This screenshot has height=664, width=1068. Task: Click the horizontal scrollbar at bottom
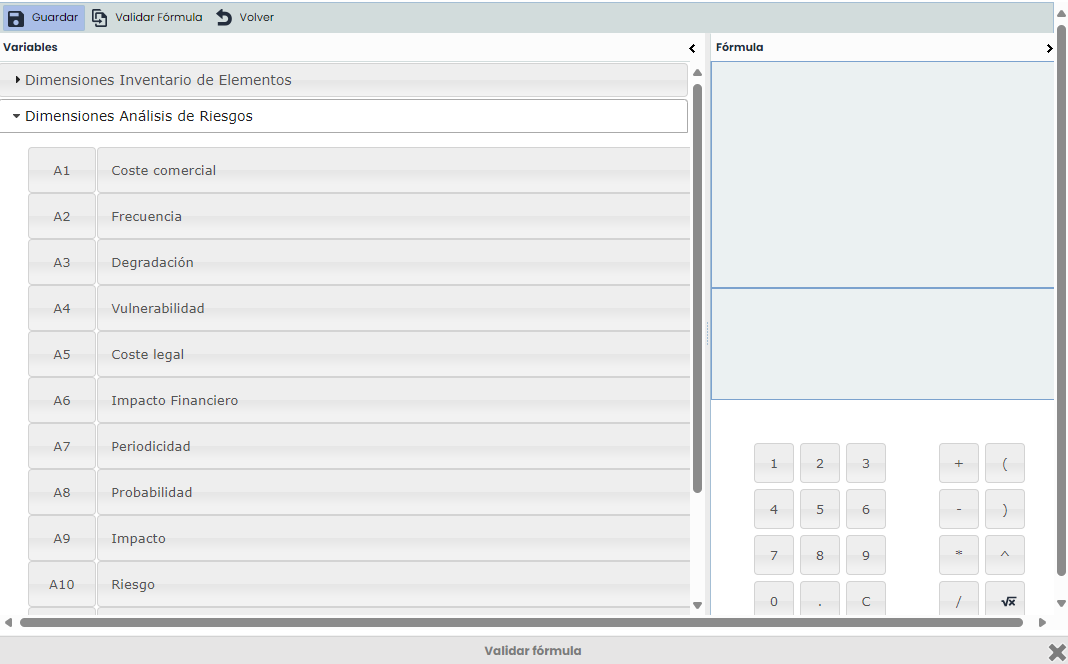tap(520, 622)
